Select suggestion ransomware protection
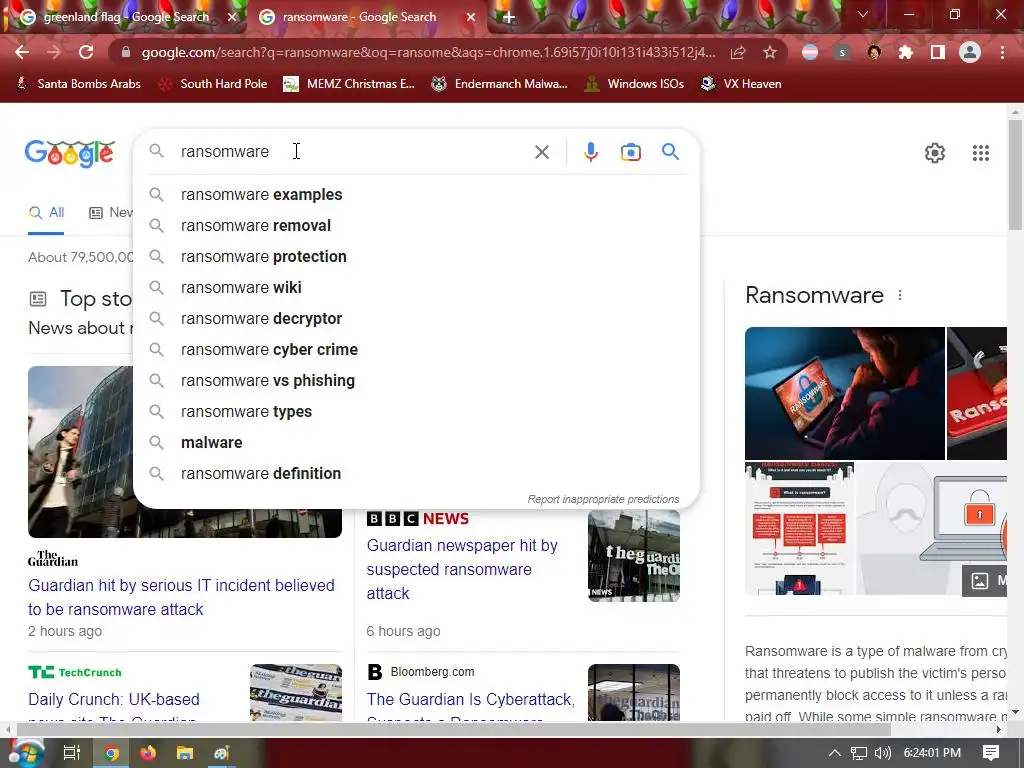This screenshot has height=768, width=1024. point(416,257)
